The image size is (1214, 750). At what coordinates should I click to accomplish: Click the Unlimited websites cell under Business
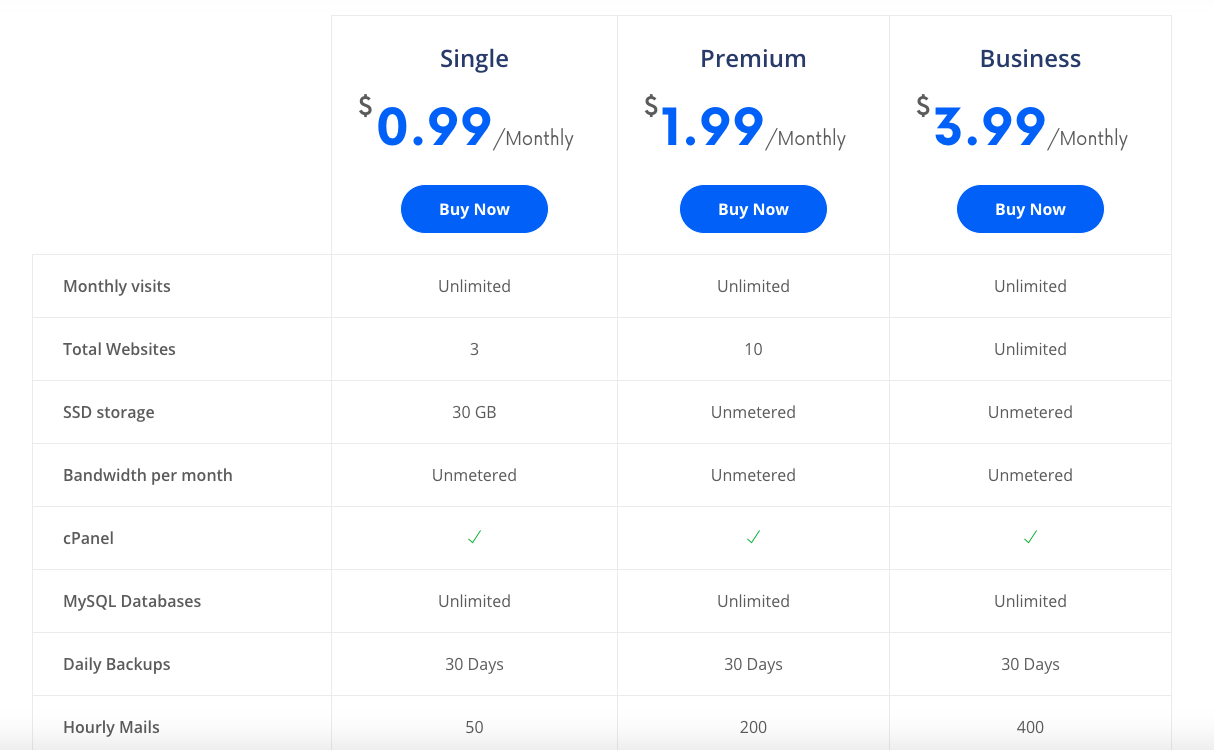(1030, 348)
